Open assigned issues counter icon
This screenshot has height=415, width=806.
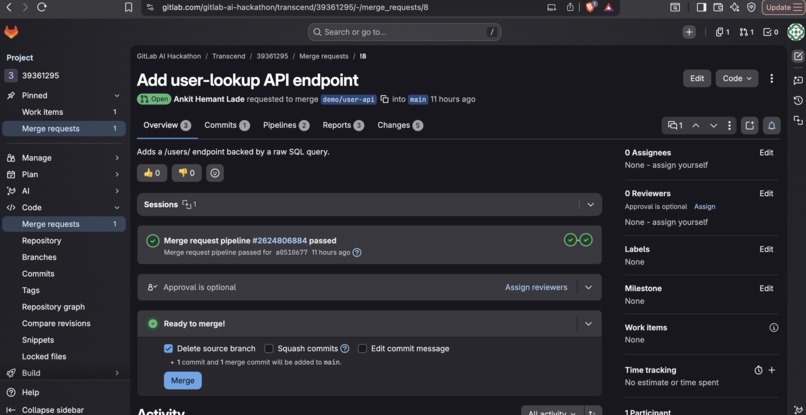coord(722,32)
